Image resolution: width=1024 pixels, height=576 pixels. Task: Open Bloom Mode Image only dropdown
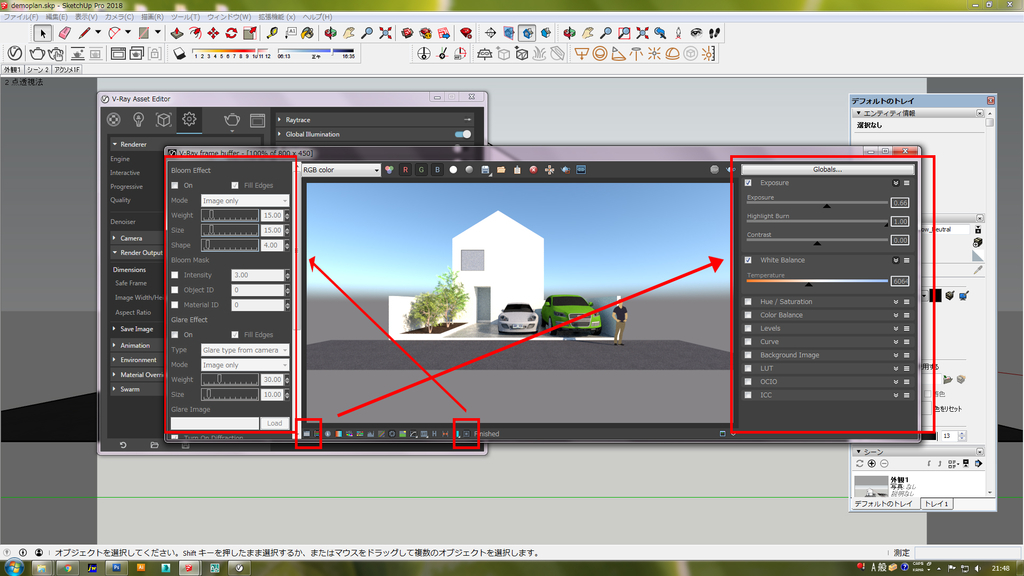(244, 200)
